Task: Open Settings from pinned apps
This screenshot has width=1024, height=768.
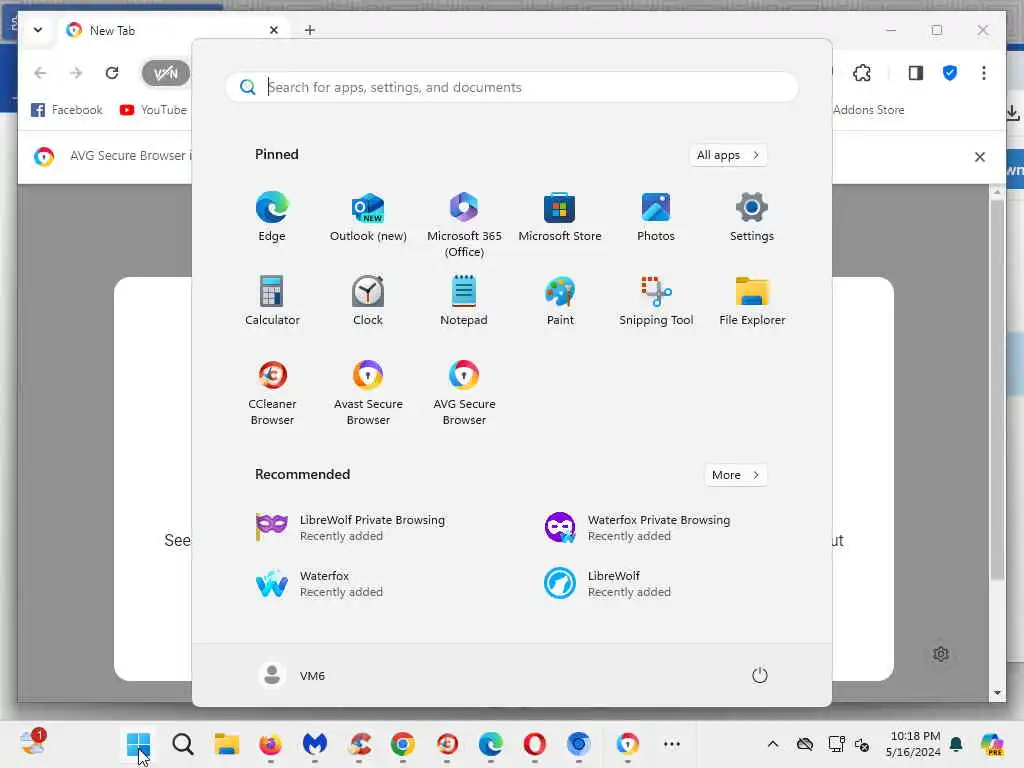Action: [x=752, y=217]
